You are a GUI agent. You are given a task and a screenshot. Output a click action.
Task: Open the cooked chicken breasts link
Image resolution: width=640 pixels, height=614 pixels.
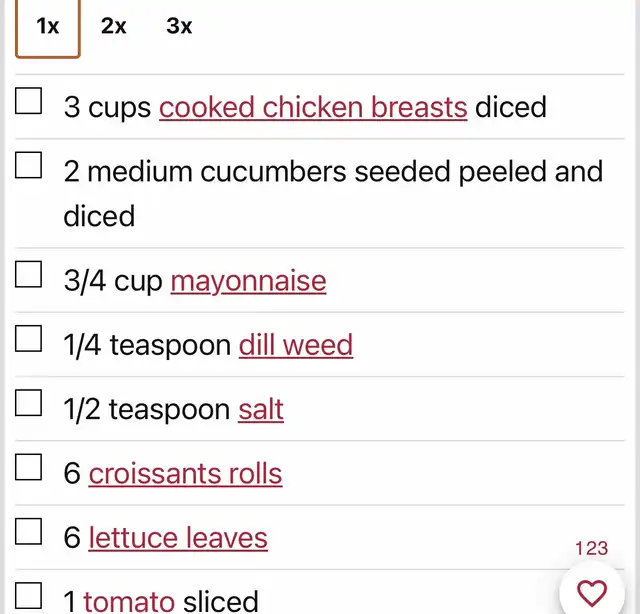(x=313, y=107)
